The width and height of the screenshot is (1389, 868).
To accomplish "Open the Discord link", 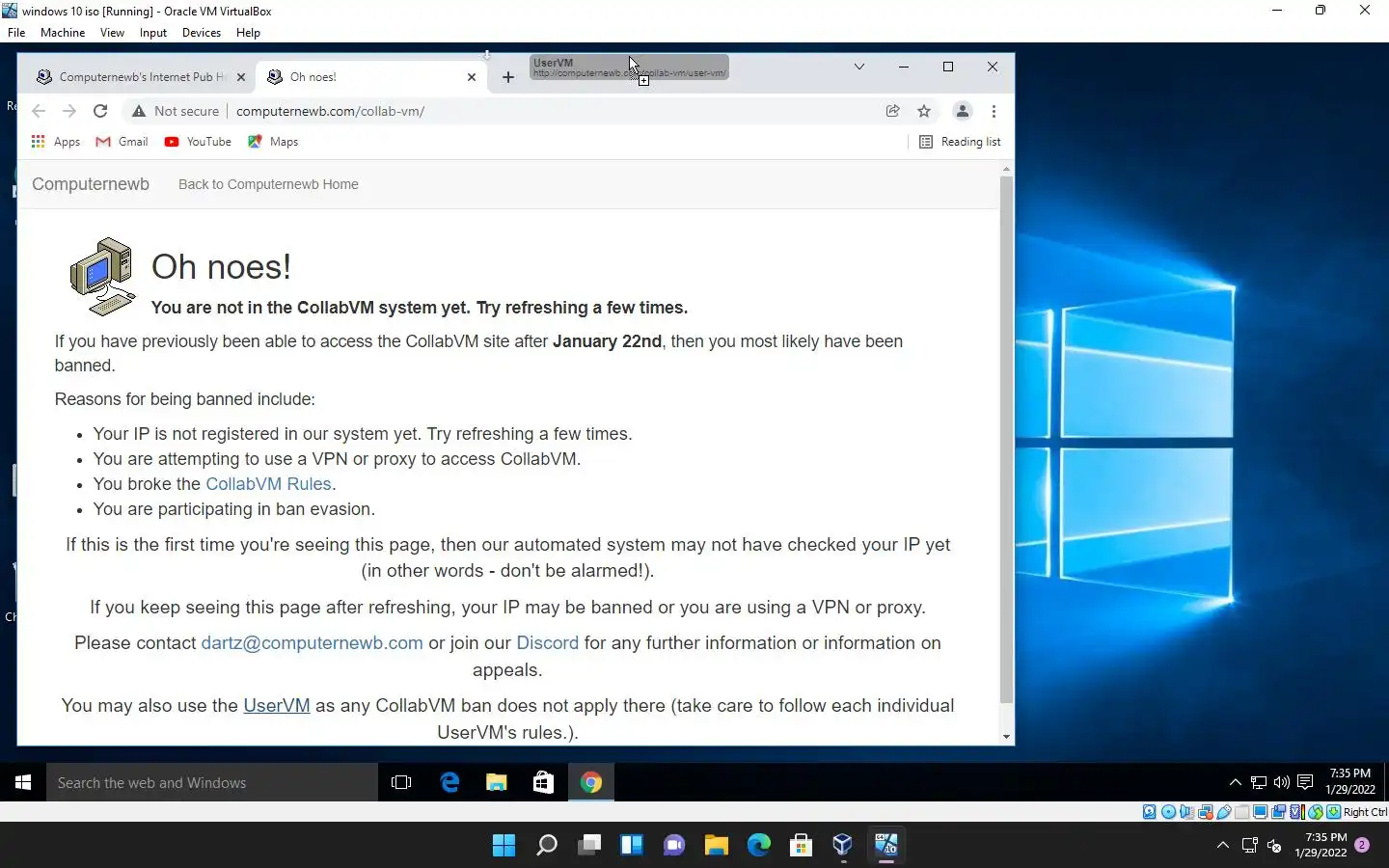I will [x=547, y=643].
